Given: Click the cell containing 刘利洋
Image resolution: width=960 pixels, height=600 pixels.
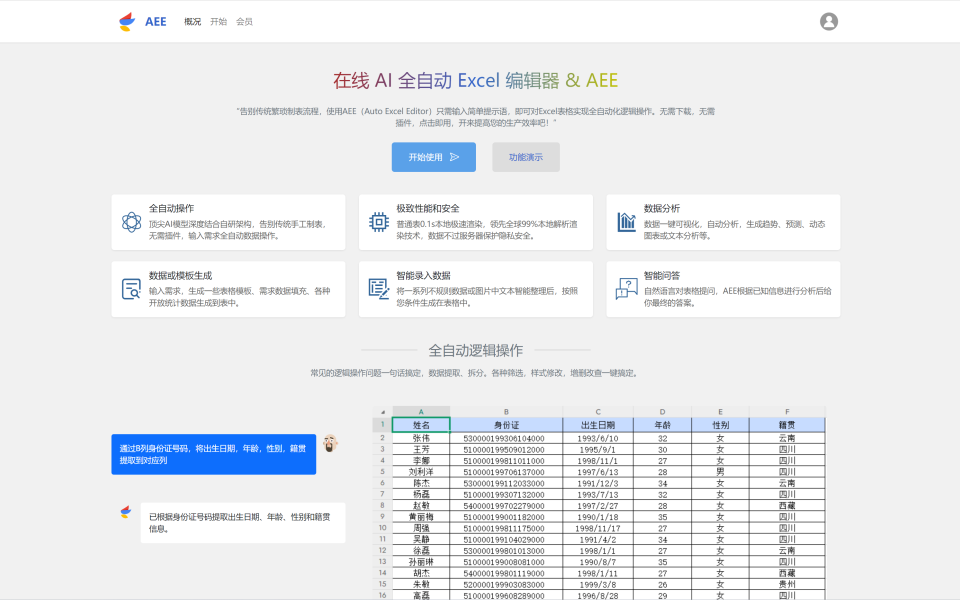Looking at the screenshot, I should point(421,472).
